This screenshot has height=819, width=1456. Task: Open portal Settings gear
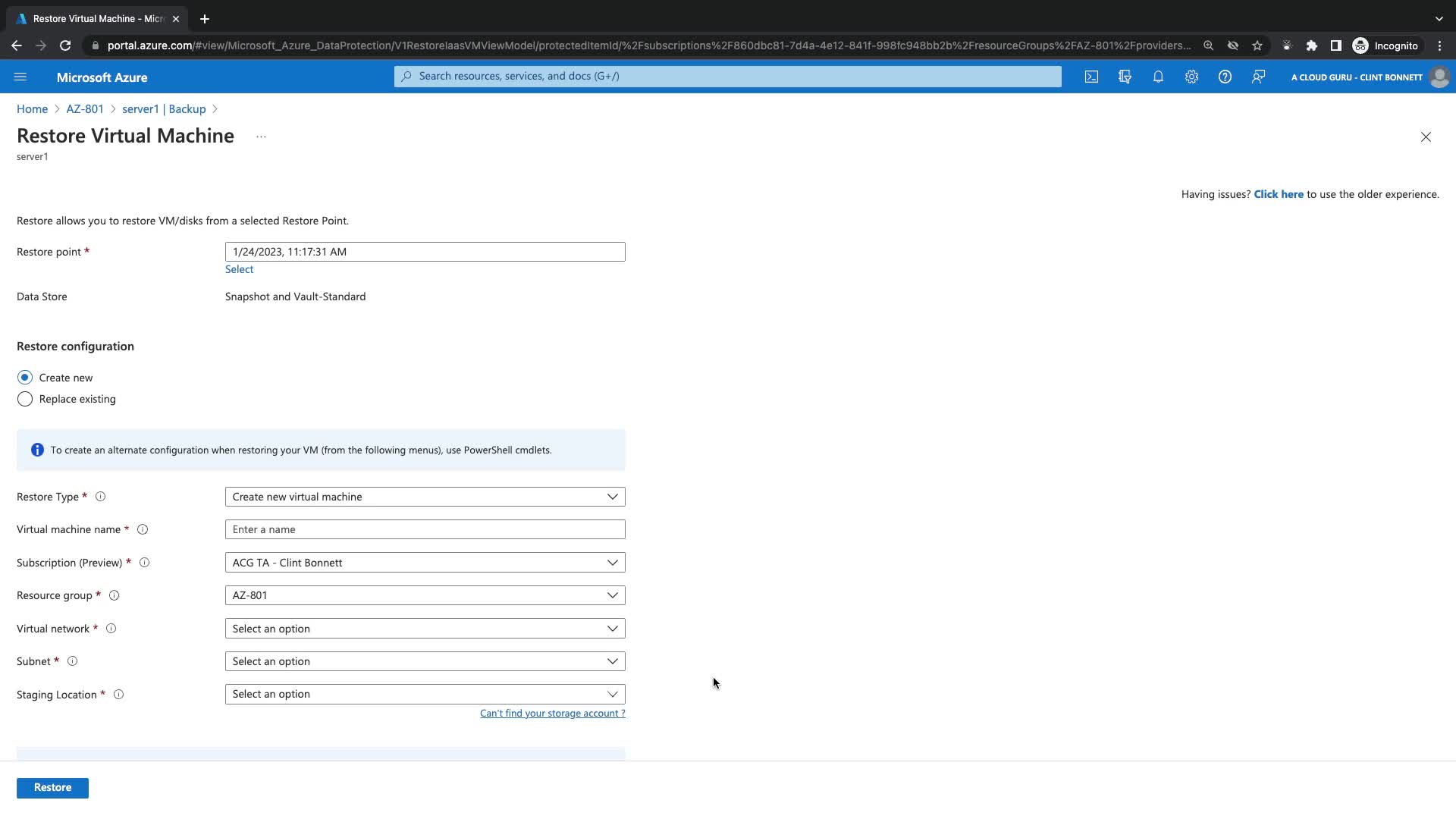click(x=1191, y=77)
